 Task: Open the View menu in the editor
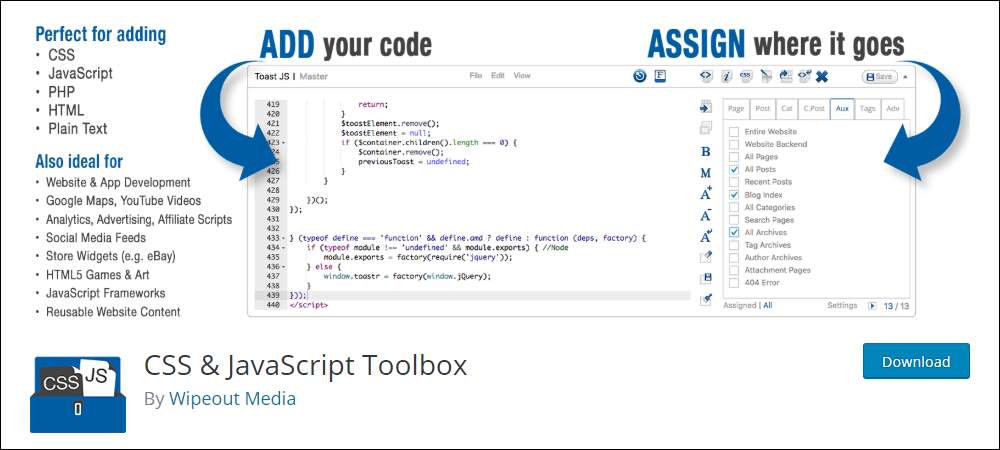click(x=522, y=76)
